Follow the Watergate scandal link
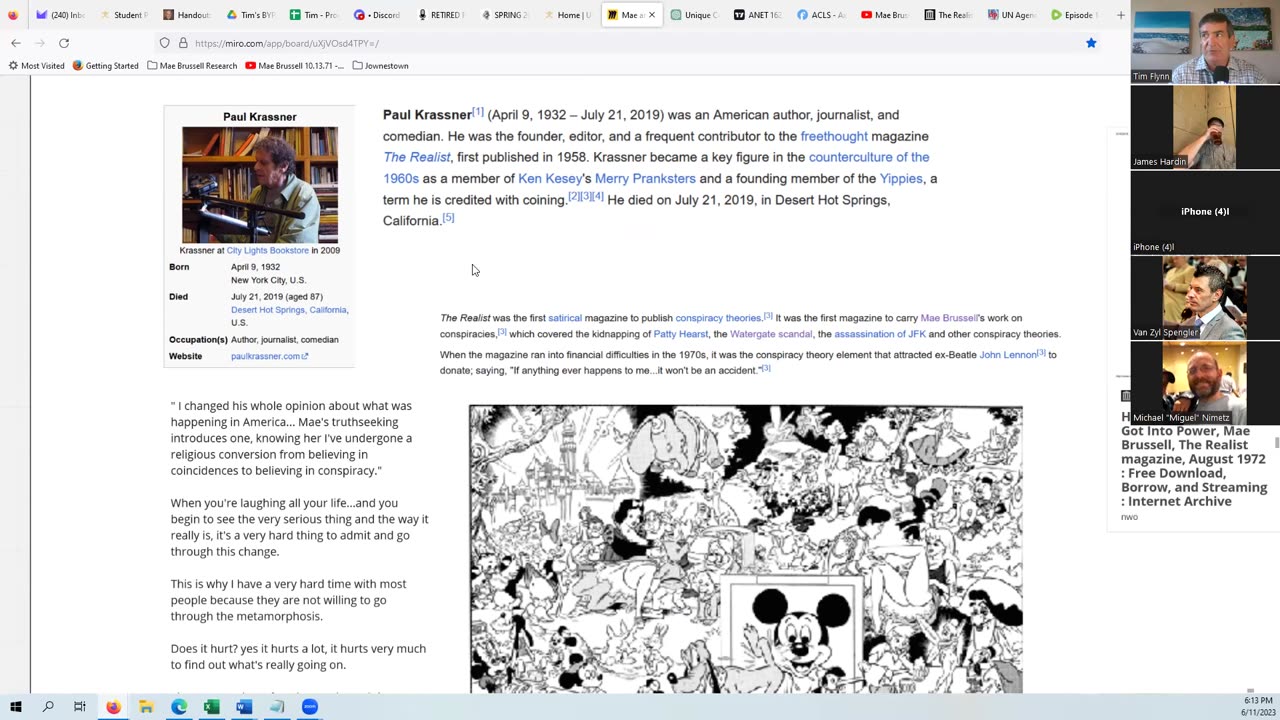 (771, 334)
